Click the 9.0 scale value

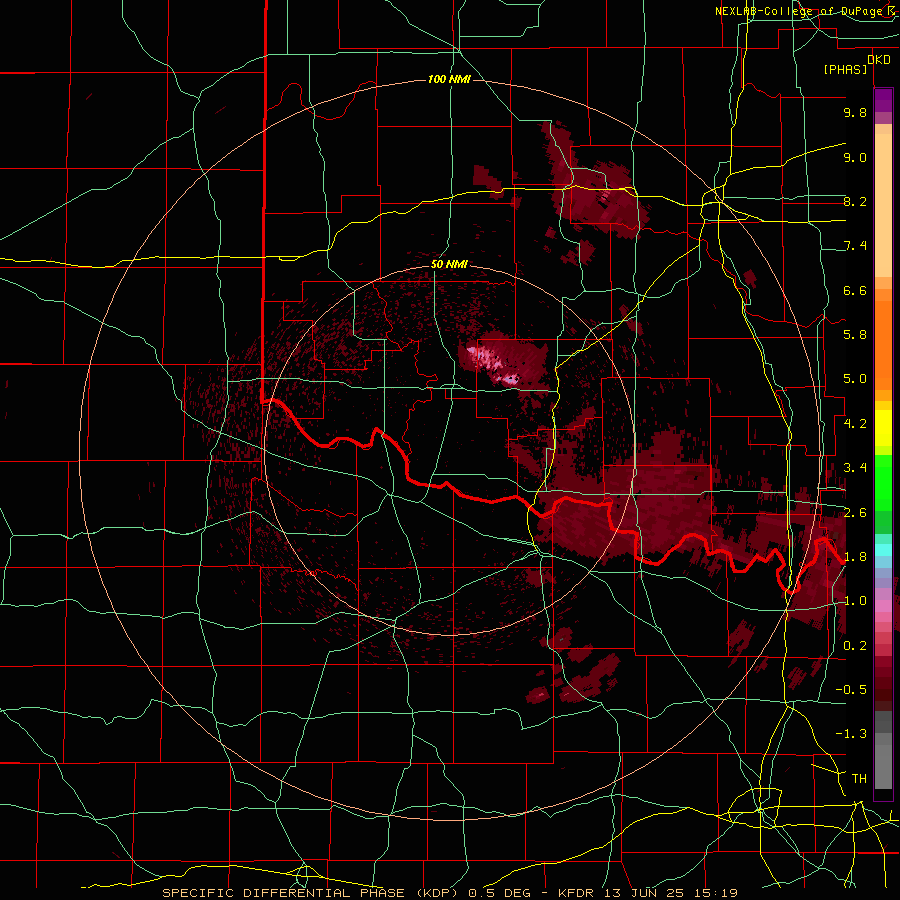pos(855,157)
